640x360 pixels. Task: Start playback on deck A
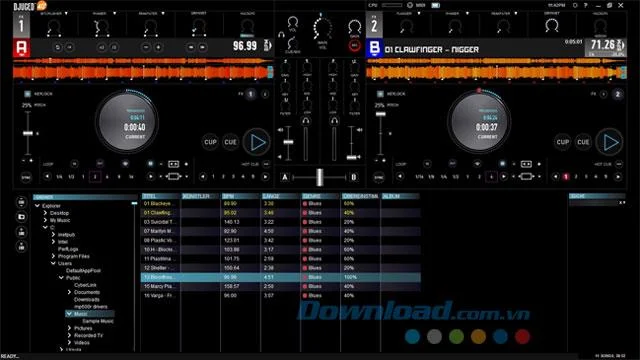[257, 142]
